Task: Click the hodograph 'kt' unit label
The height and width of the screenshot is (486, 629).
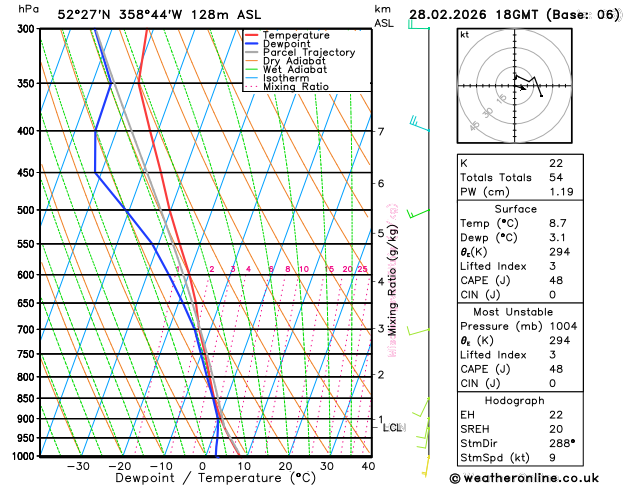Action: [465, 35]
